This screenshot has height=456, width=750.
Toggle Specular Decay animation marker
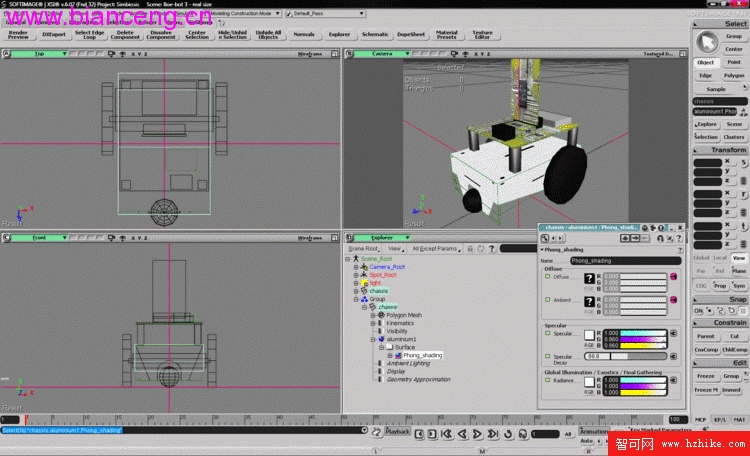[548, 356]
